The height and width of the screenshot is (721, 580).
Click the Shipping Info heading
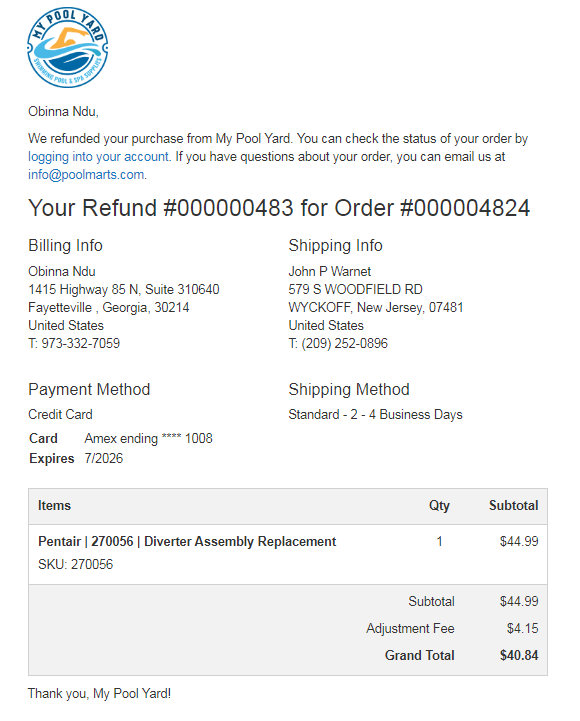tap(335, 246)
